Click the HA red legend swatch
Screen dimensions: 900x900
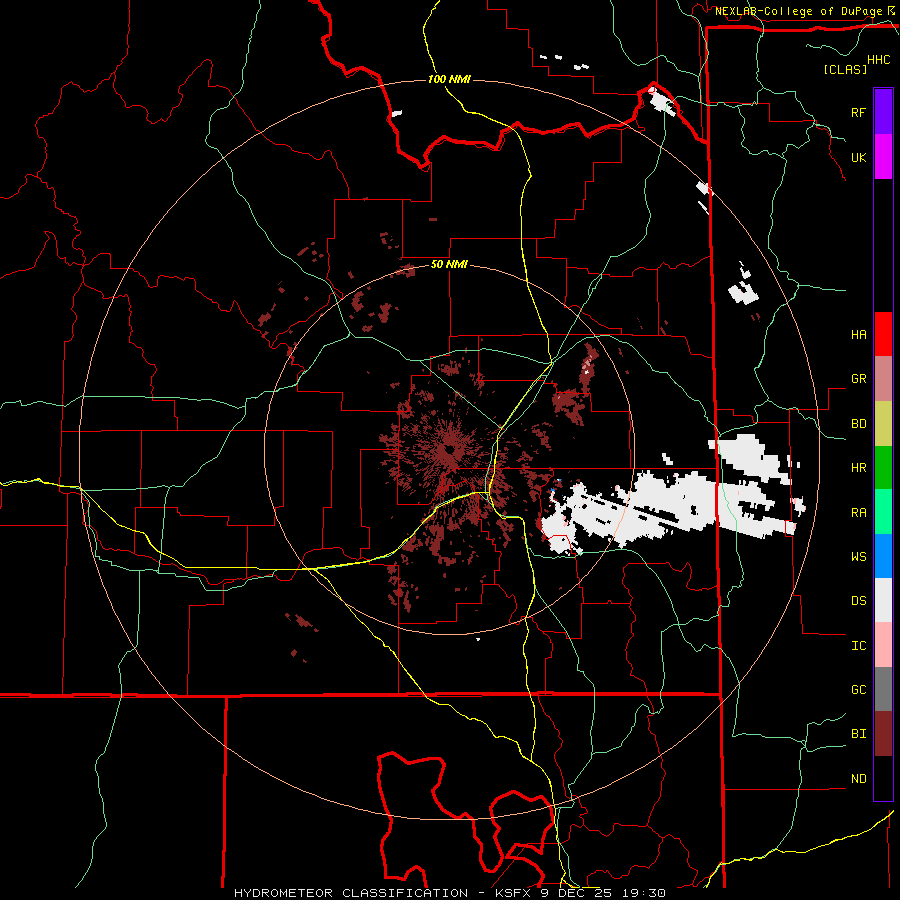coord(883,334)
